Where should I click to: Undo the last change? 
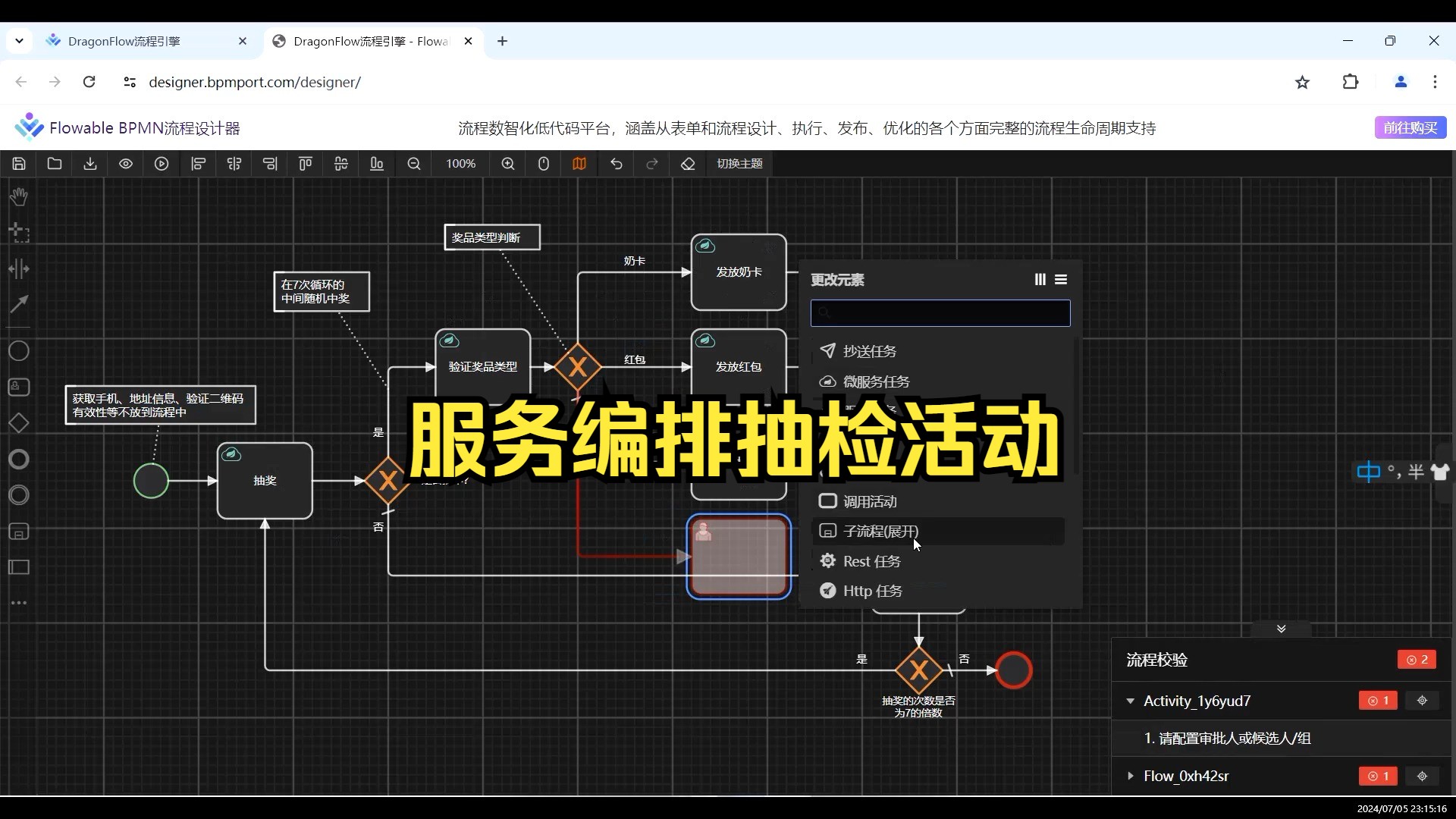click(617, 164)
